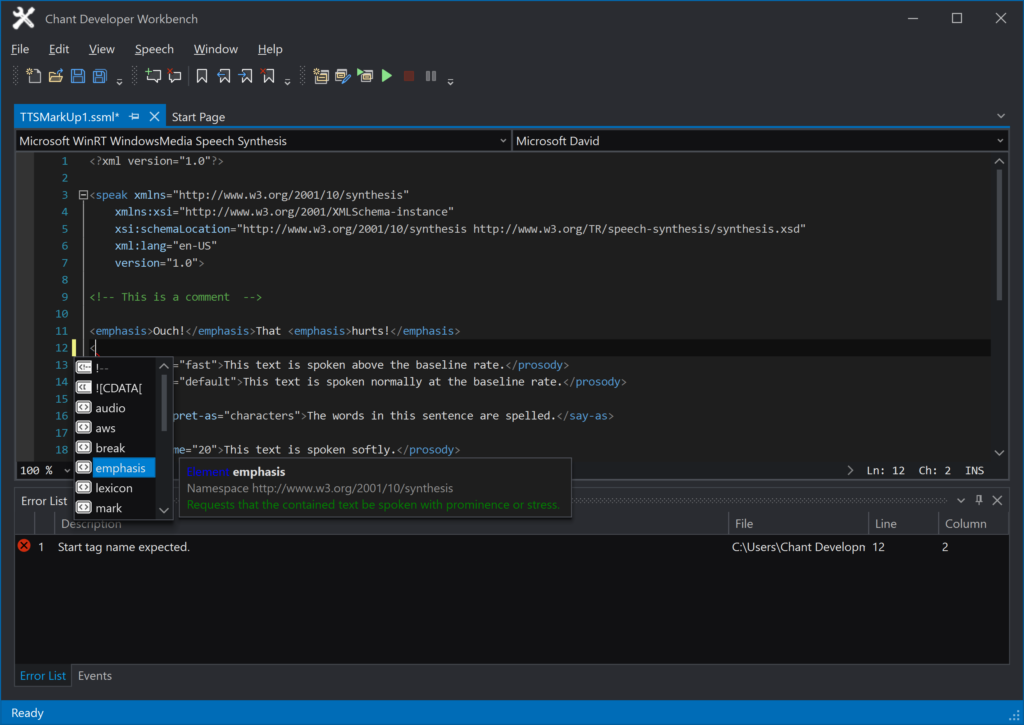Click editor horizontal scrollbar right arrow
The height and width of the screenshot is (725, 1024).
pos(850,470)
